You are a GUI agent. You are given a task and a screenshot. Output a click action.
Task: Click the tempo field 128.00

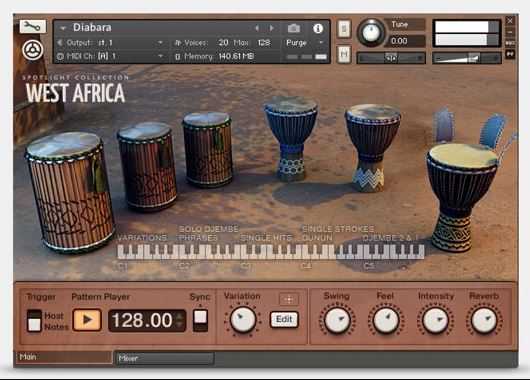coord(142,320)
